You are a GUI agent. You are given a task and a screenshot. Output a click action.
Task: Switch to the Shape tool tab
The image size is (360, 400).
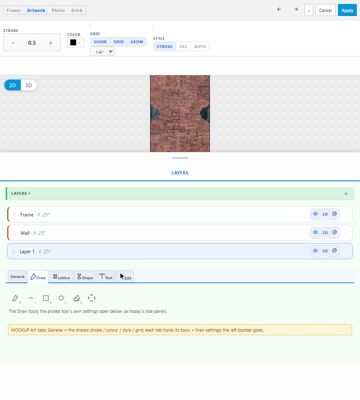pyautogui.click(x=85, y=277)
